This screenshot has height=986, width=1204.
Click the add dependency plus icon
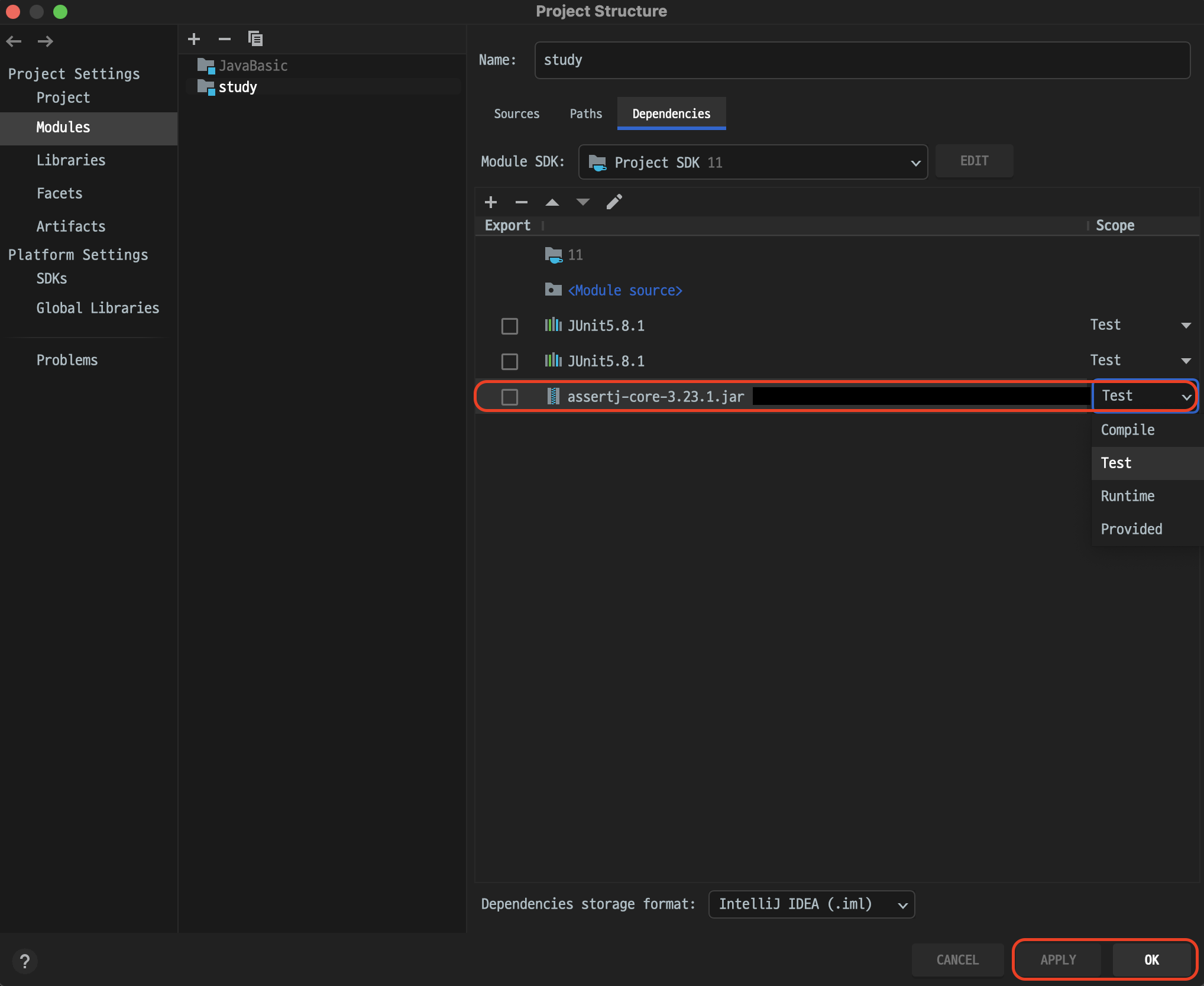pyautogui.click(x=490, y=202)
